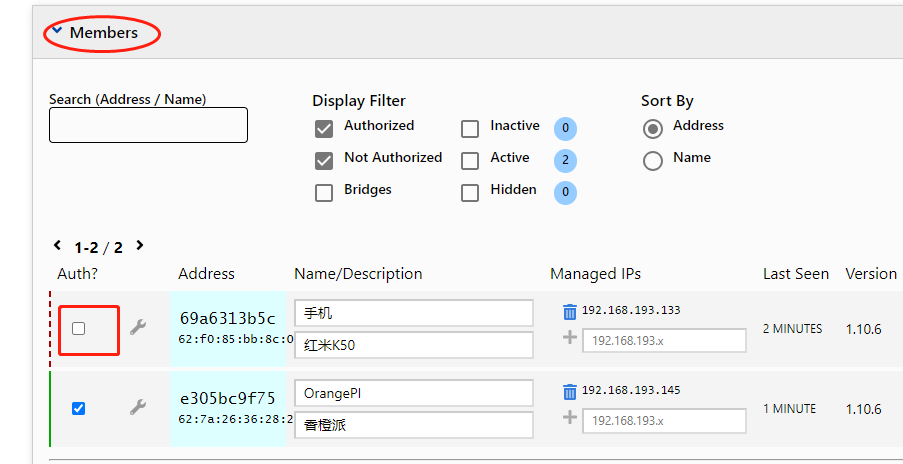The height and width of the screenshot is (464, 903).
Task: Select Sort By Address option
Action: [653, 128]
